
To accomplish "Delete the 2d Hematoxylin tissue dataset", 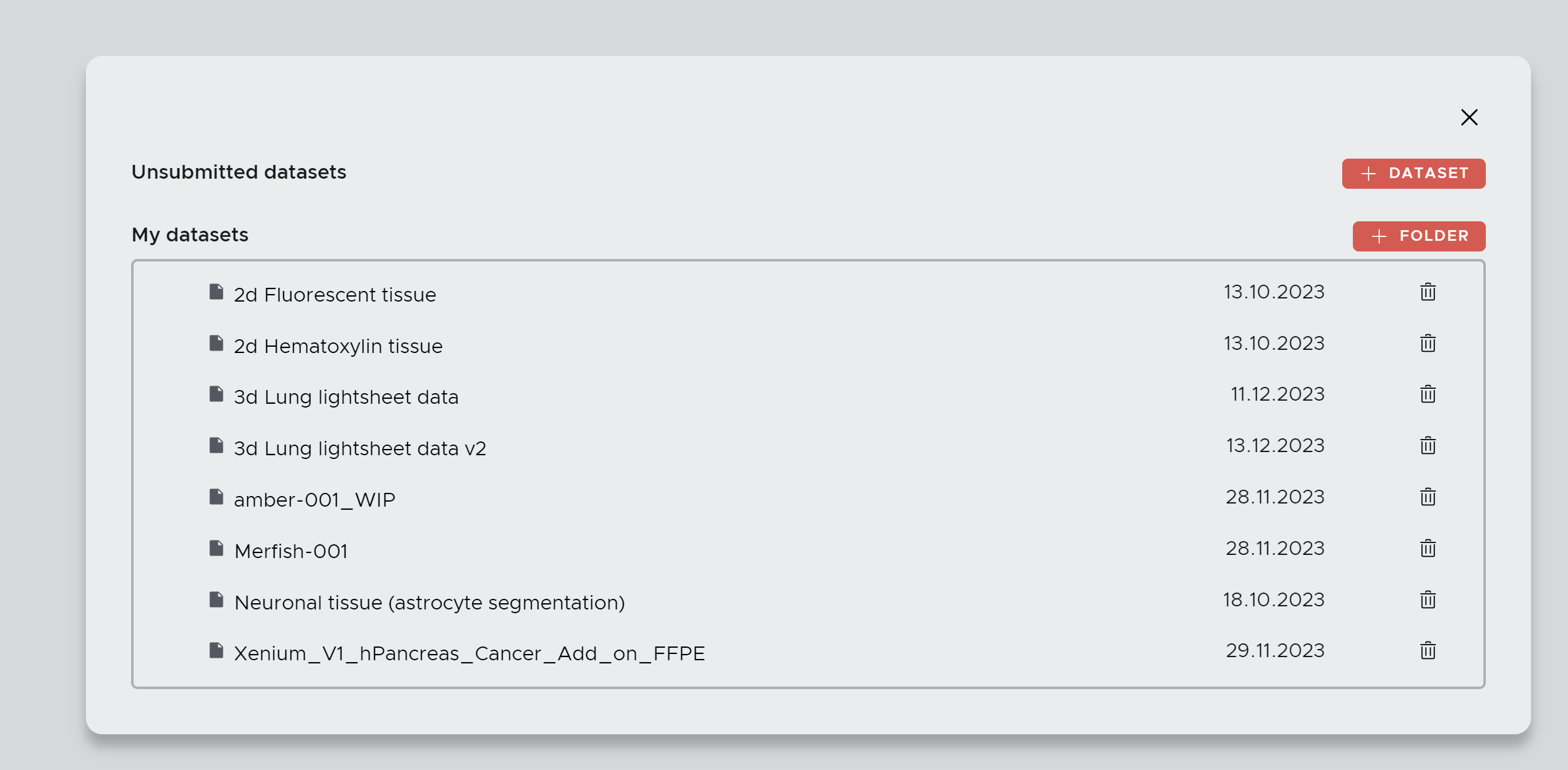I will point(1428,343).
